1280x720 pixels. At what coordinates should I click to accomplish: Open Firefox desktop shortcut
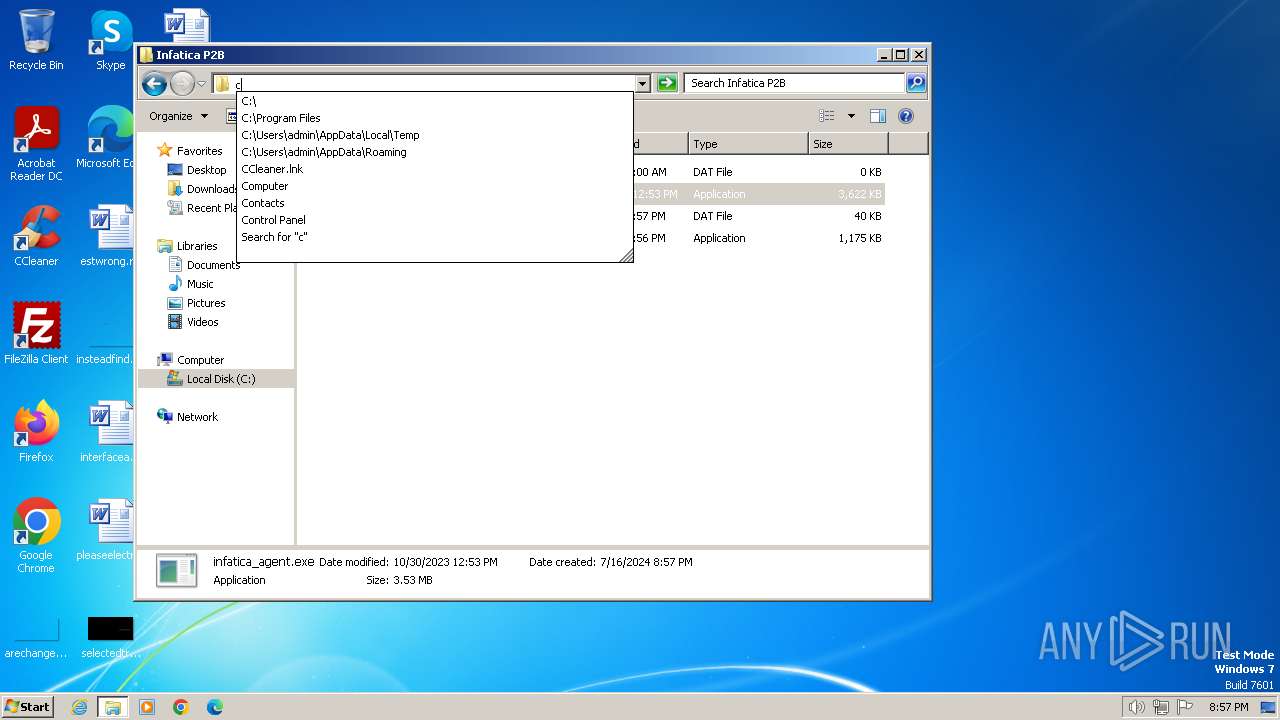(x=36, y=432)
